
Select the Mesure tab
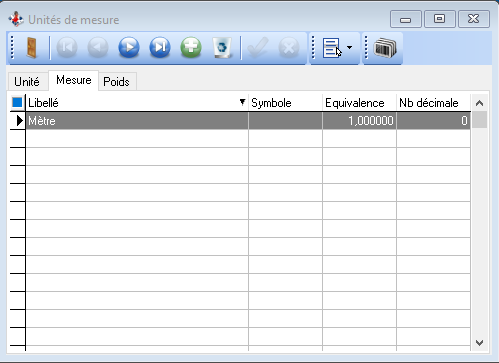(74, 80)
